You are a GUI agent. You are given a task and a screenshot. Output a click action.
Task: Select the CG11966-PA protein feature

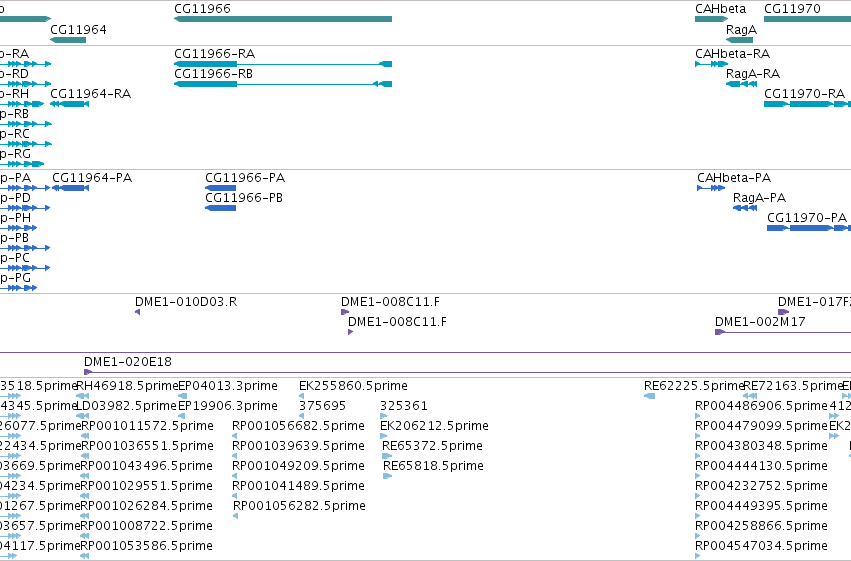(220, 188)
